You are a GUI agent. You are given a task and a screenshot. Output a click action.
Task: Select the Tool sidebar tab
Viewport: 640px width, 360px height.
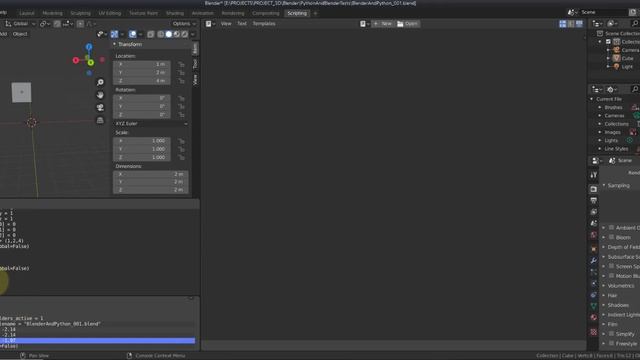click(195, 64)
